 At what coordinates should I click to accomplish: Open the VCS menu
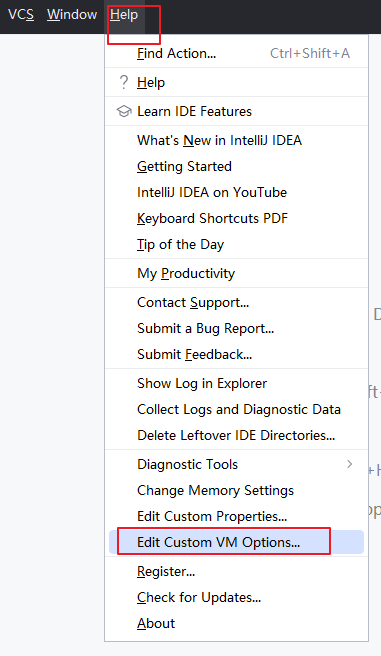click(21, 15)
